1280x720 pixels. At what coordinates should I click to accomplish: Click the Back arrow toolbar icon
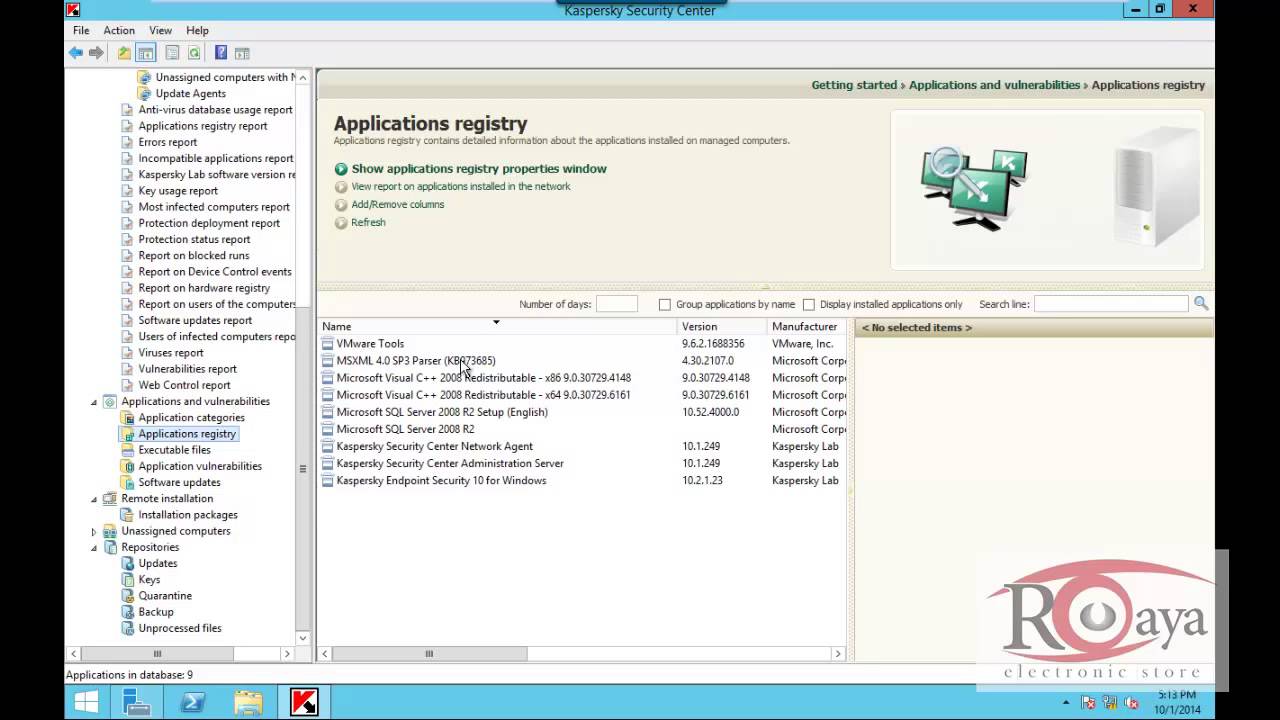(76, 53)
